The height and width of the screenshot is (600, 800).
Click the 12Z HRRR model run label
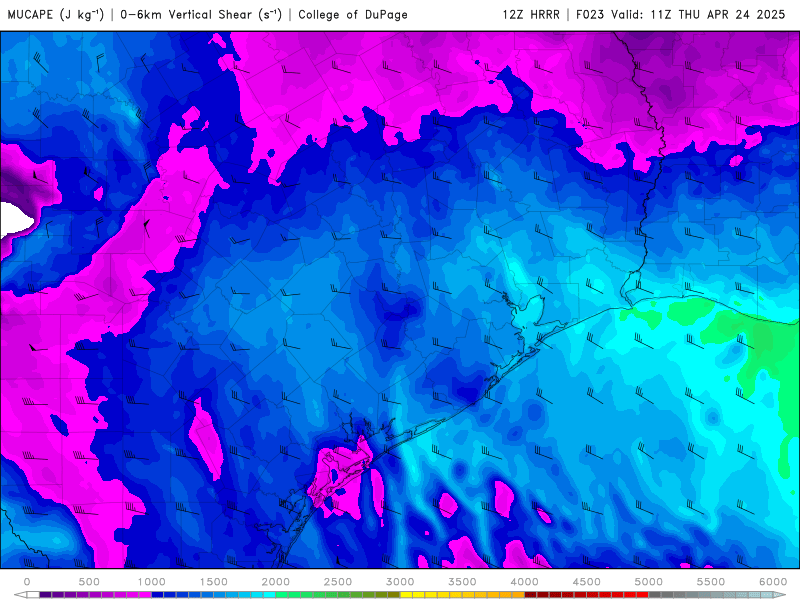click(x=531, y=14)
